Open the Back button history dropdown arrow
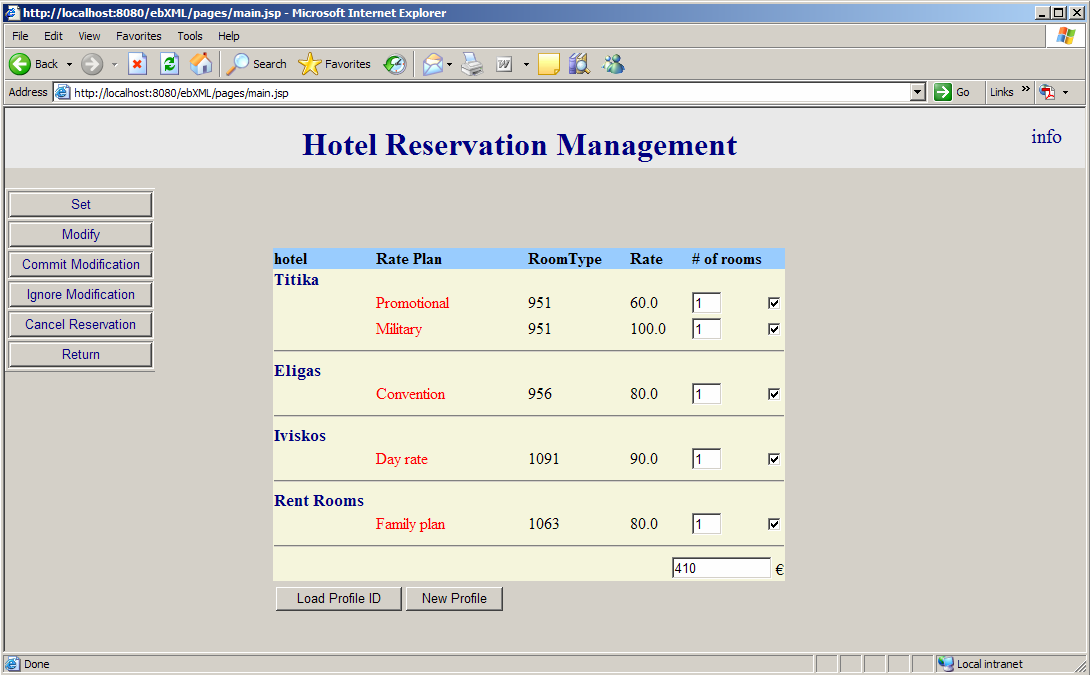Screen dimensions: 1090x675 coord(70,65)
